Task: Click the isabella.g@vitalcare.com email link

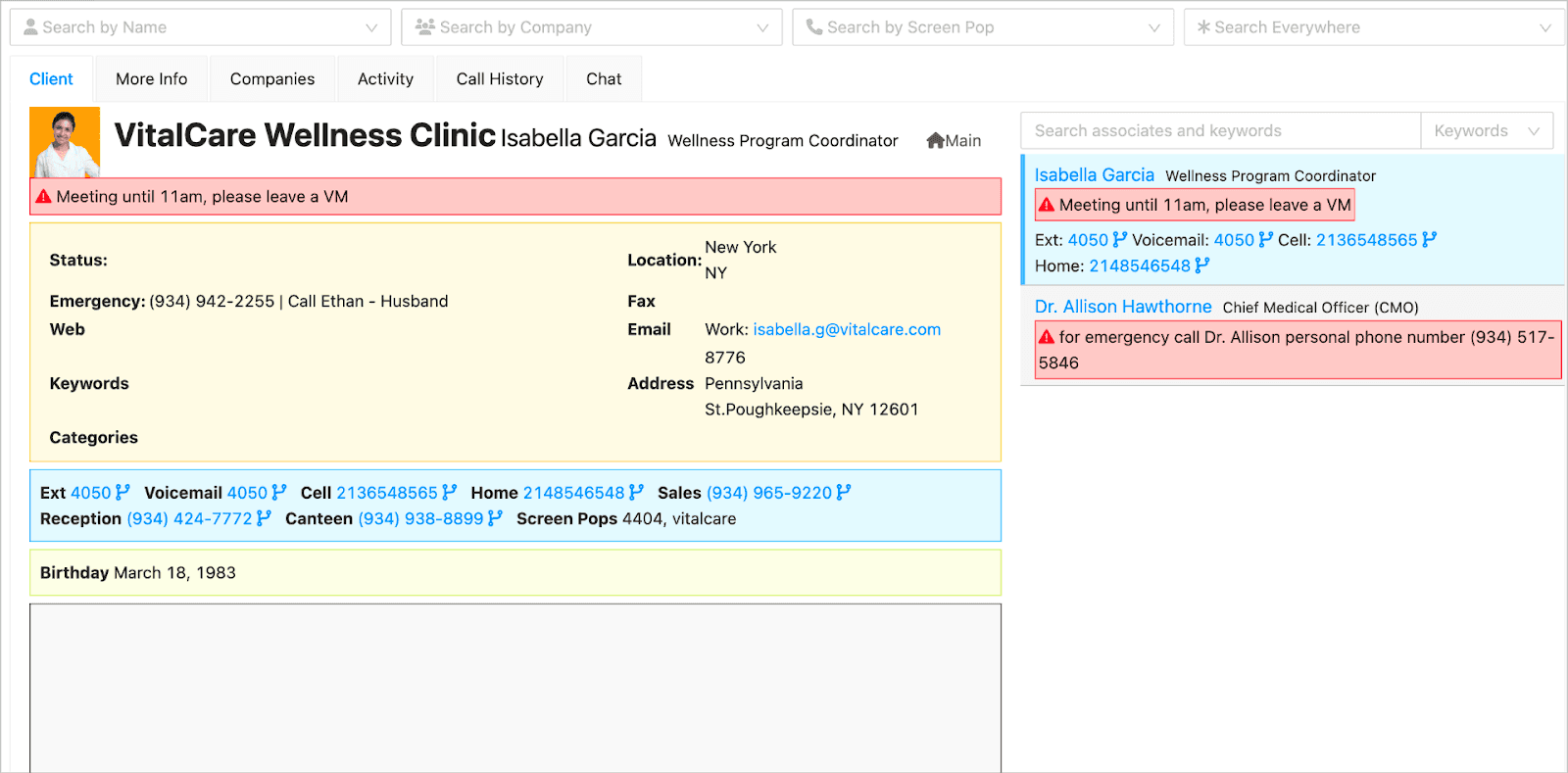Action: point(847,329)
